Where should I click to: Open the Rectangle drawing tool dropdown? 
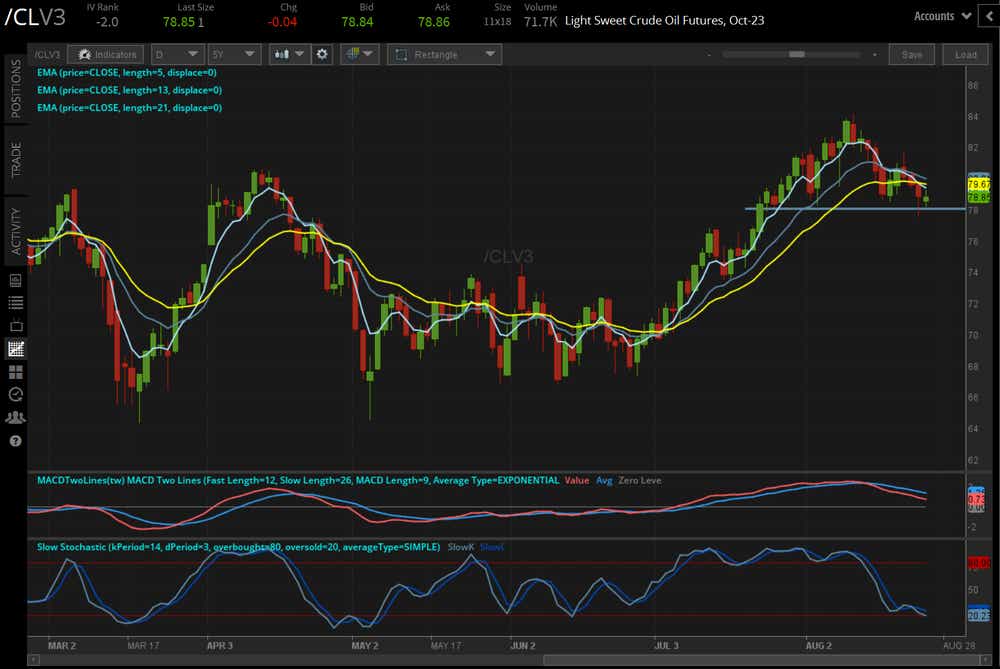[445, 55]
